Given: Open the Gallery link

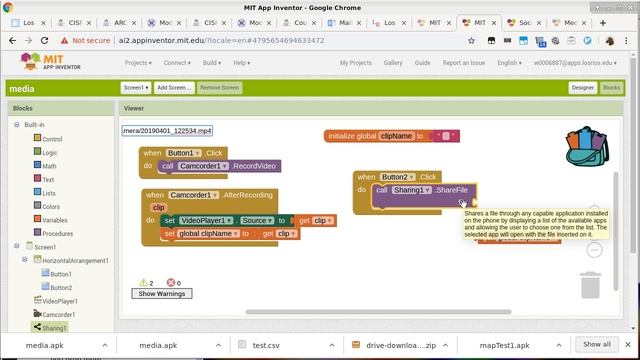Looking at the screenshot, I should (393, 63).
